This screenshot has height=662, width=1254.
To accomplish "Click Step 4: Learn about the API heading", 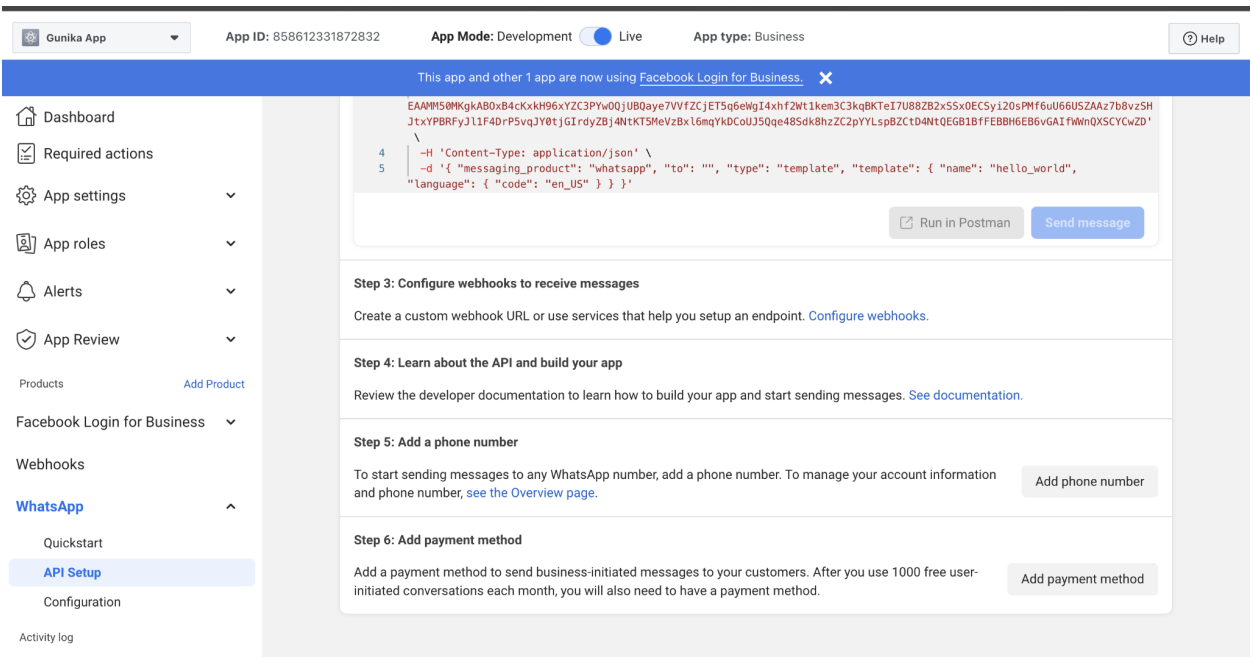I will click(488, 363).
